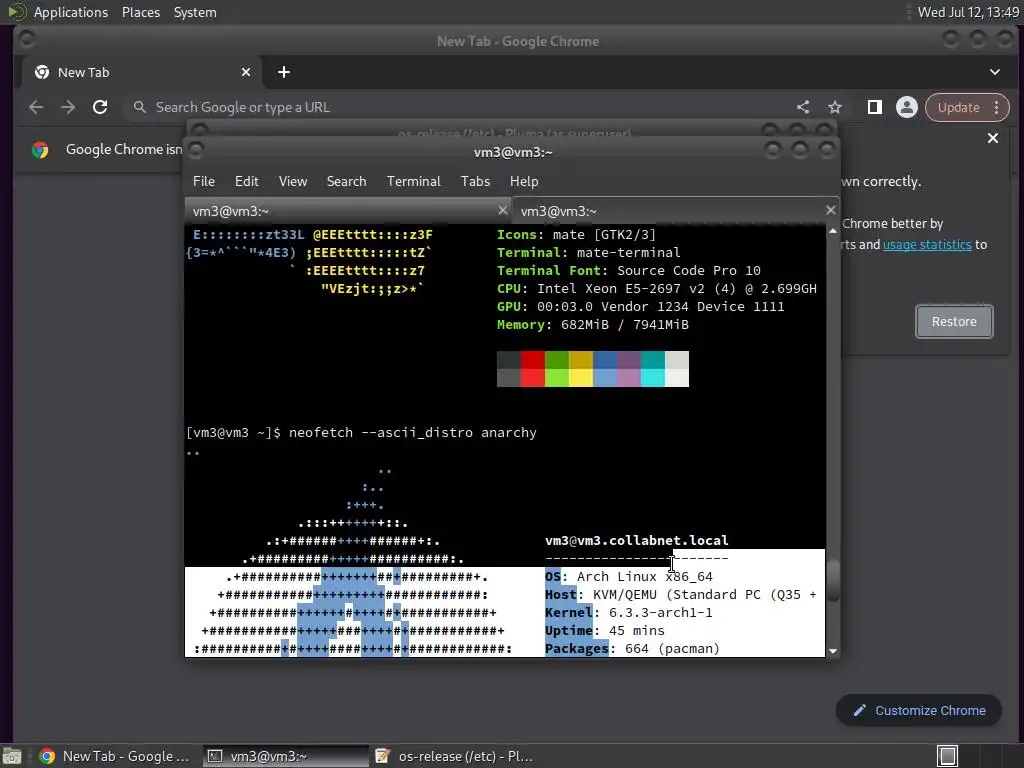Click show desktop icon in bottom panel
The image size is (1024, 768).
[12, 756]
